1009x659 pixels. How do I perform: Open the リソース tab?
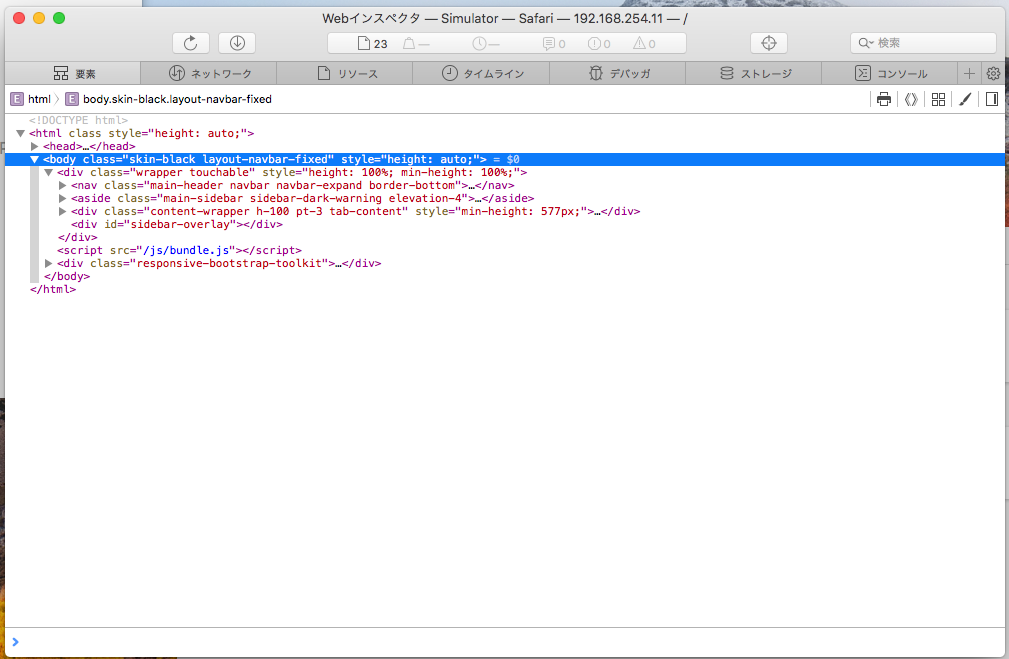click(346, 73)
